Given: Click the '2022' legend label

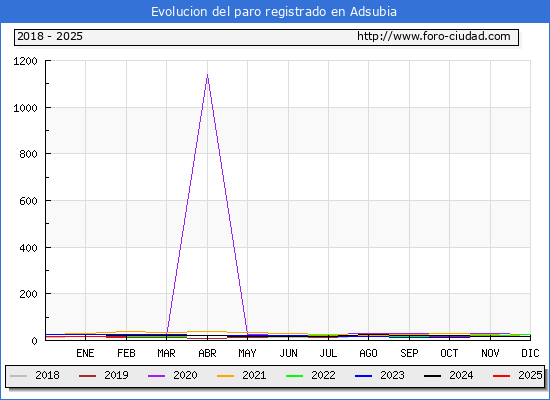Looking at the screenshot, I should 323,375.
